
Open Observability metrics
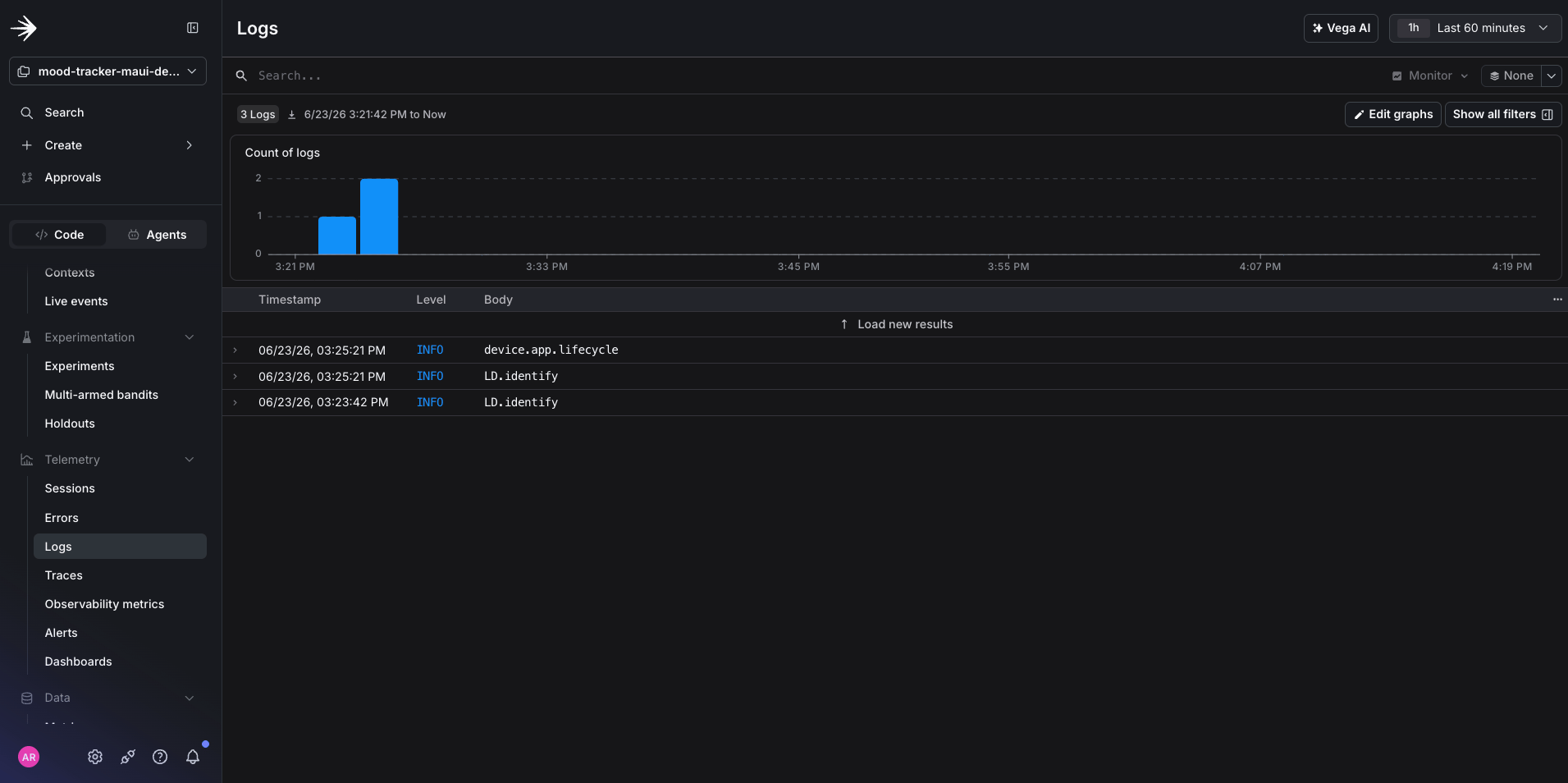[x=104, y=604]
